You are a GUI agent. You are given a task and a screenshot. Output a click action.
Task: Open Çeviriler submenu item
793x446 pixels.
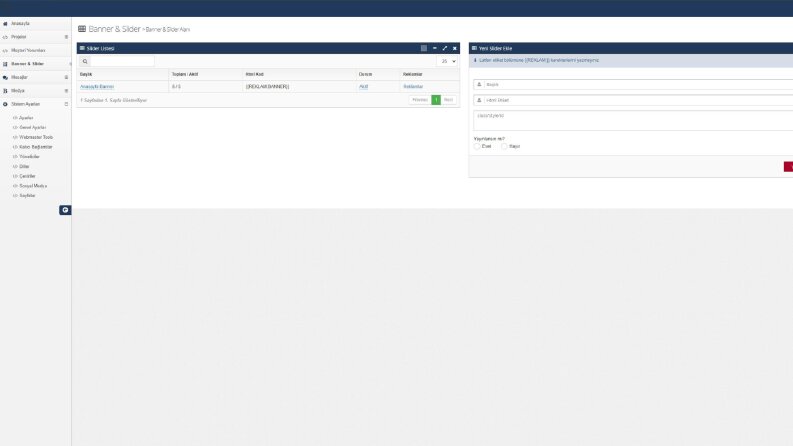tap(27, 176)
